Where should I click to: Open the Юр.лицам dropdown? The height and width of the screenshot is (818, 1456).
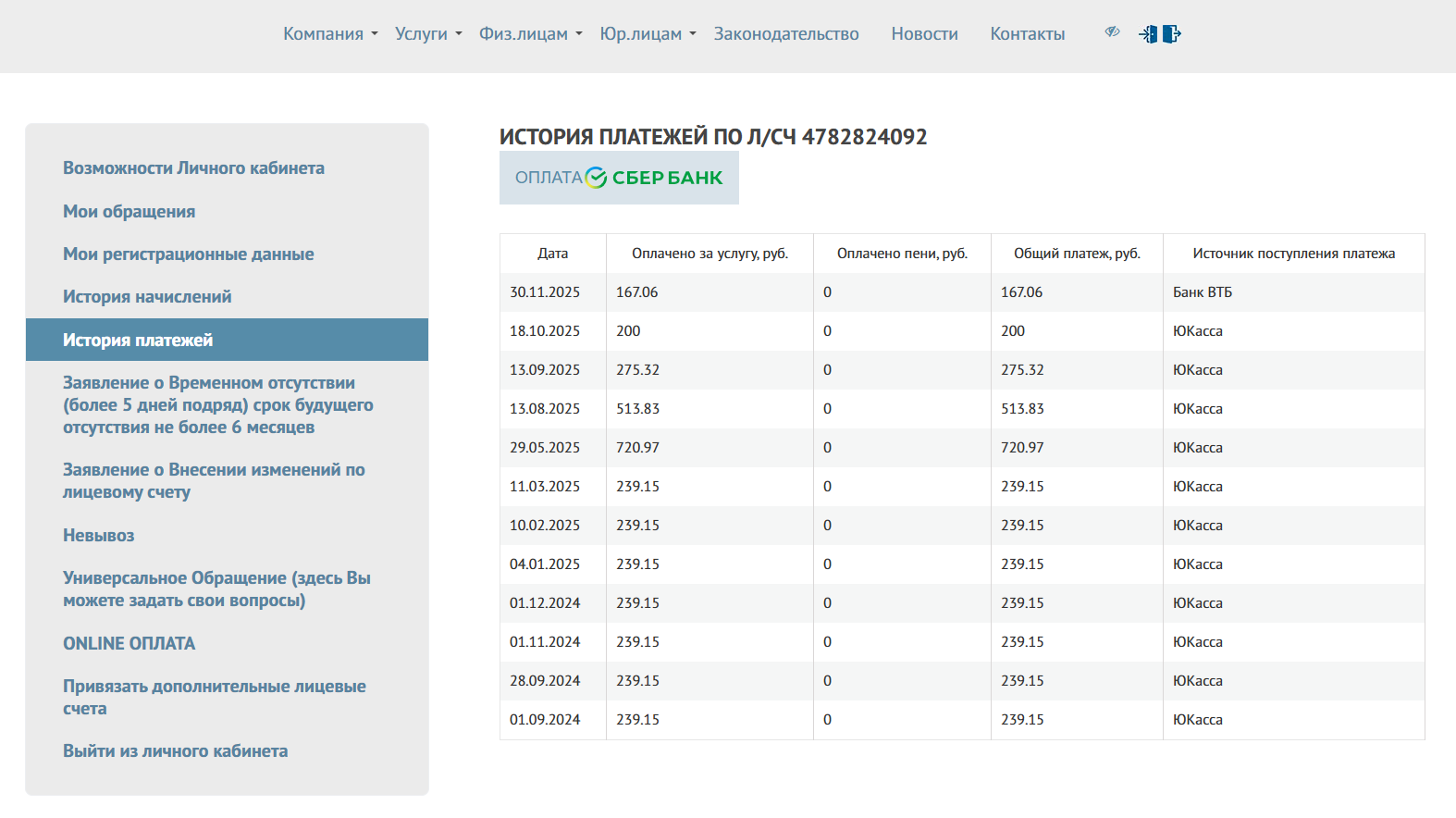pos(648,34)
